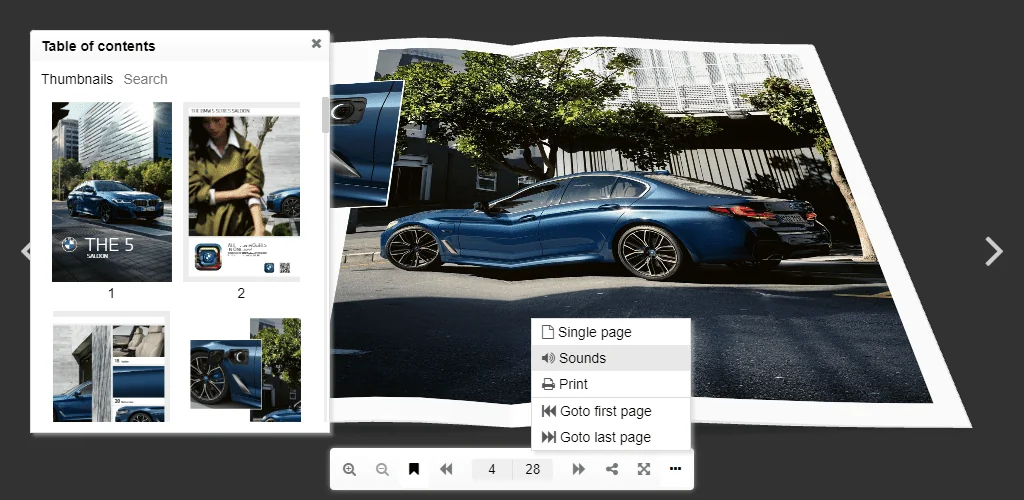Collapse the more options ellipsis menu
The width and height of the screenshot is (1024, 500).
(x=676, y=469)
